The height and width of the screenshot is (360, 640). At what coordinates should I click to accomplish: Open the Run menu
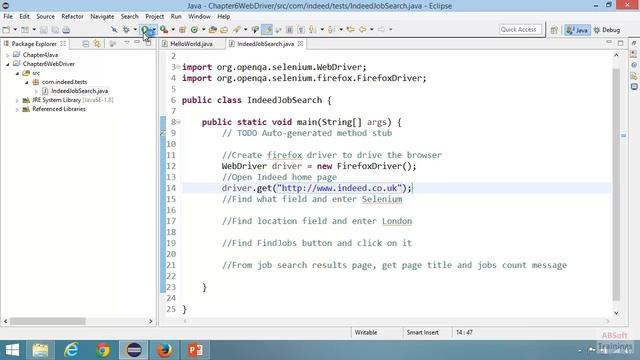[176, 16]
